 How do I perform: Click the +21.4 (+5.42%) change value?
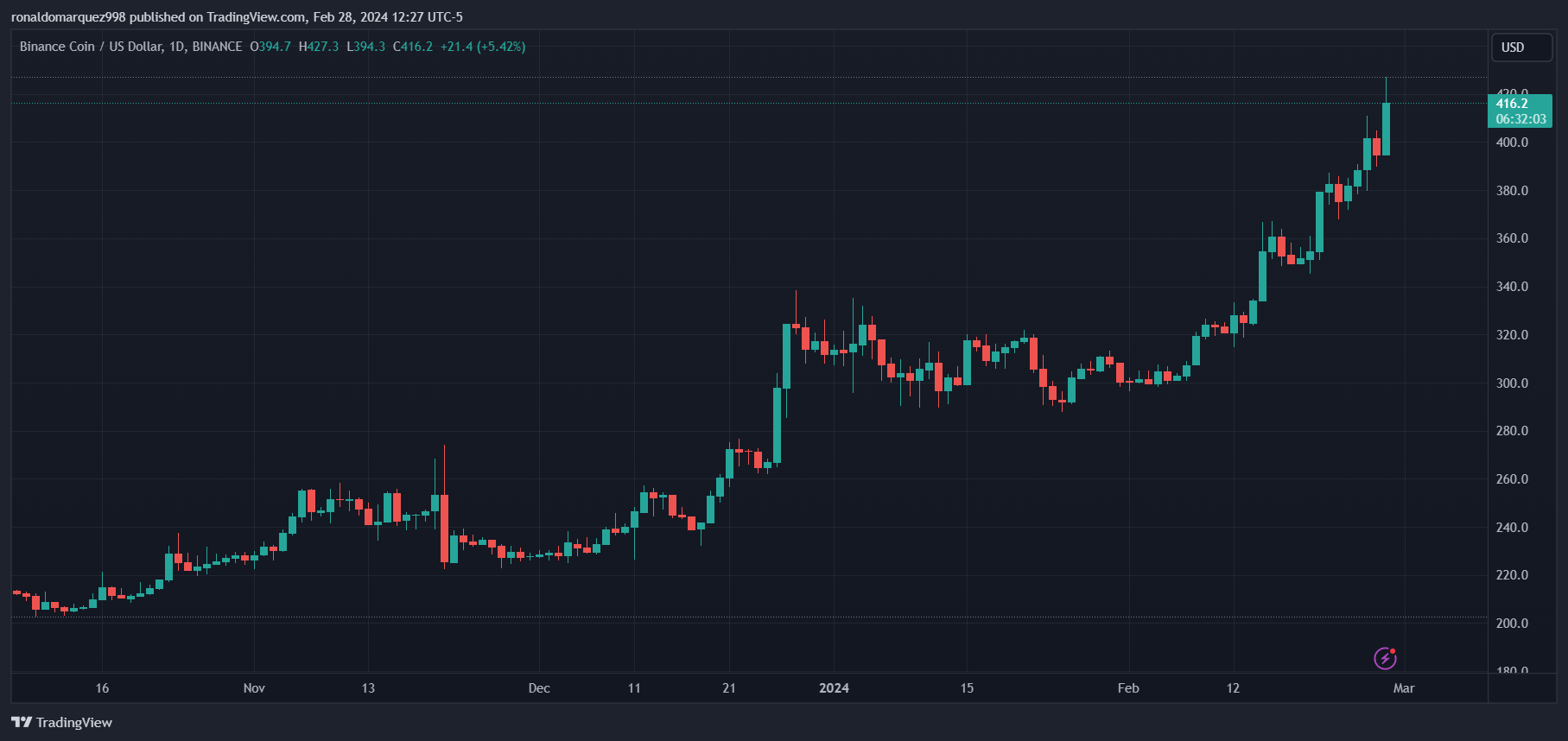(482, 47)
